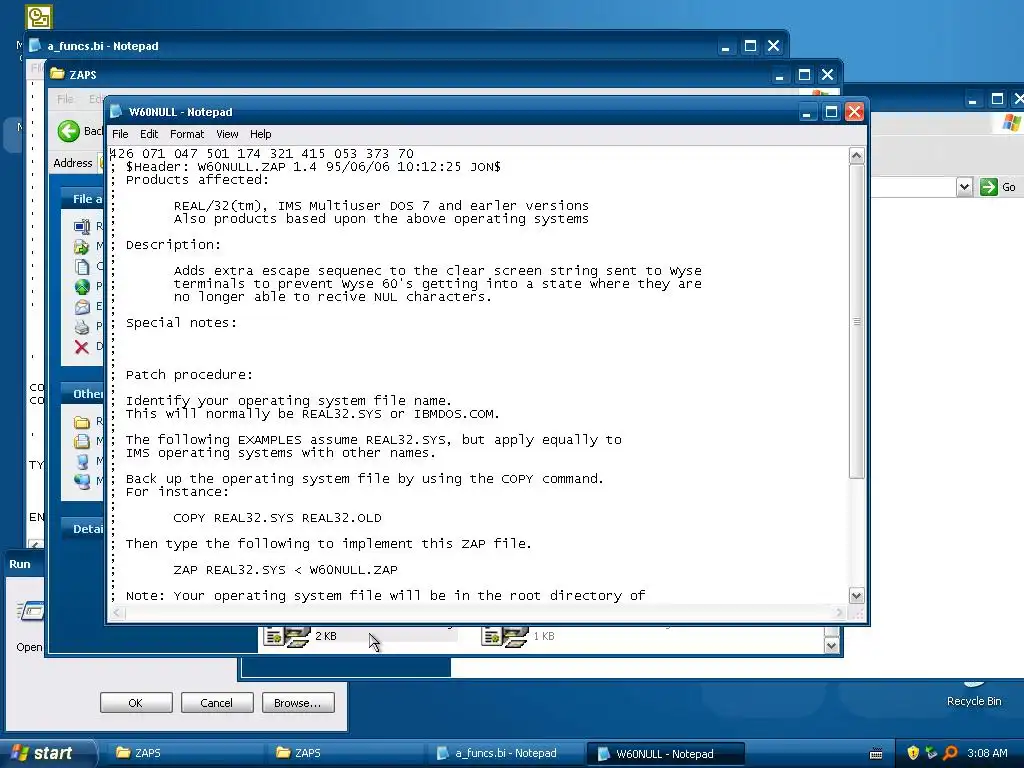Click the Safely Remove Hardware tray icon

(x=931, y=753)
